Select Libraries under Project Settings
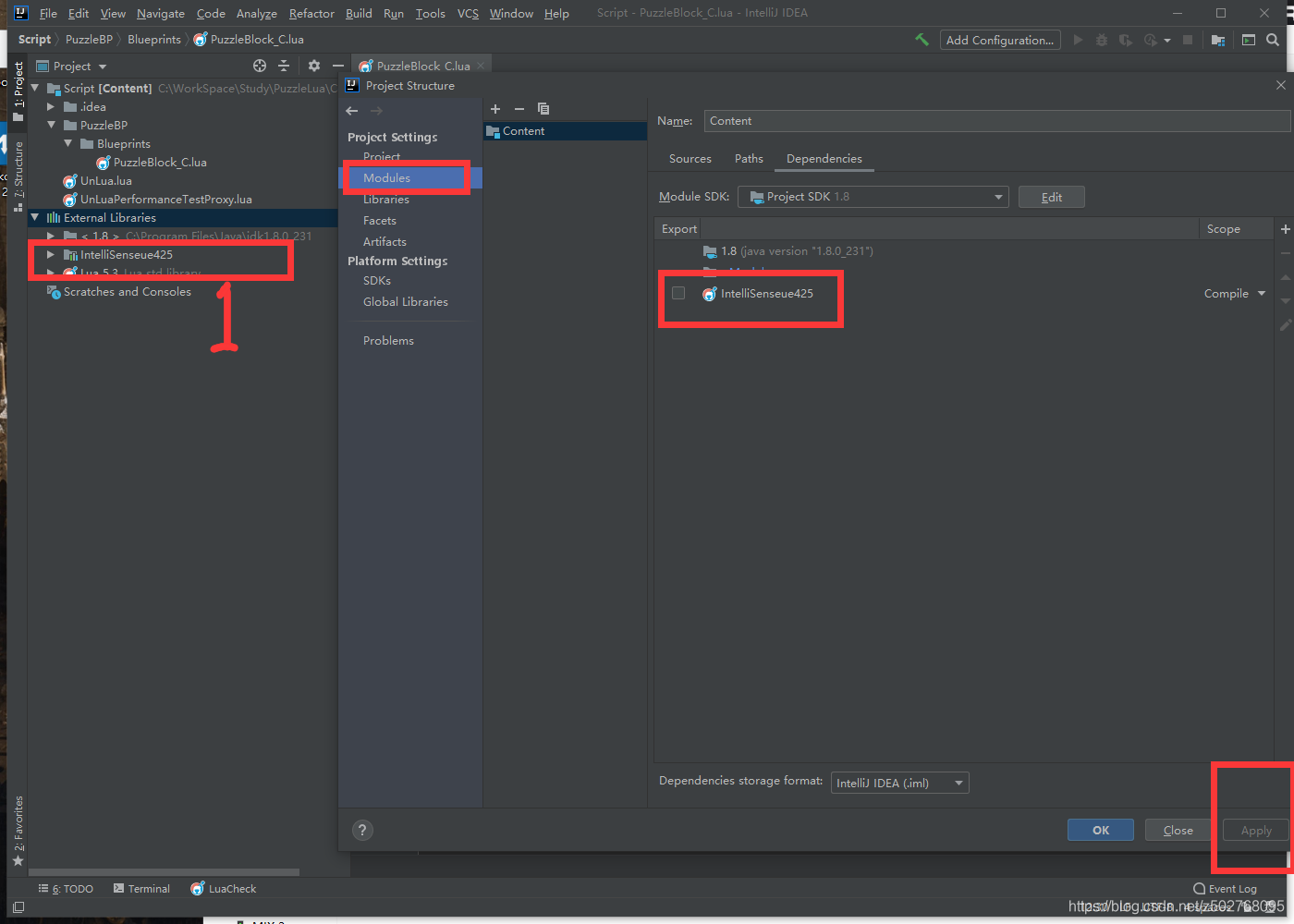 point(386,200)
